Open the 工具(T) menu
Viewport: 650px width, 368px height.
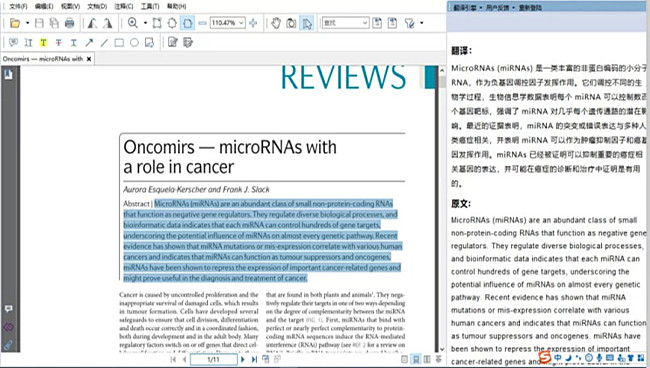point(150,6)
